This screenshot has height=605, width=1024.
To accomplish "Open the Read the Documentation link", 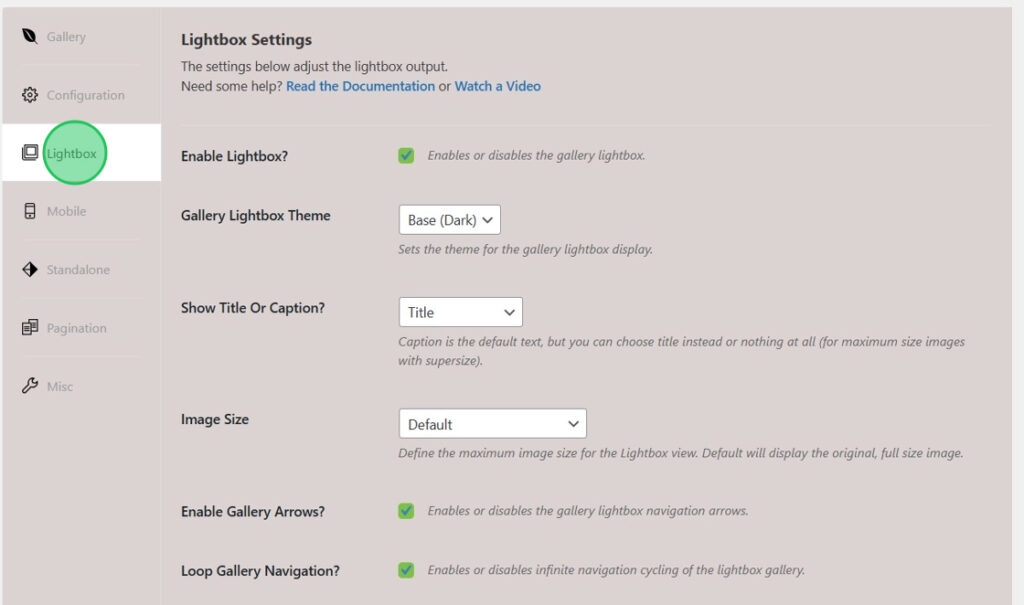I will coord(360,86).
